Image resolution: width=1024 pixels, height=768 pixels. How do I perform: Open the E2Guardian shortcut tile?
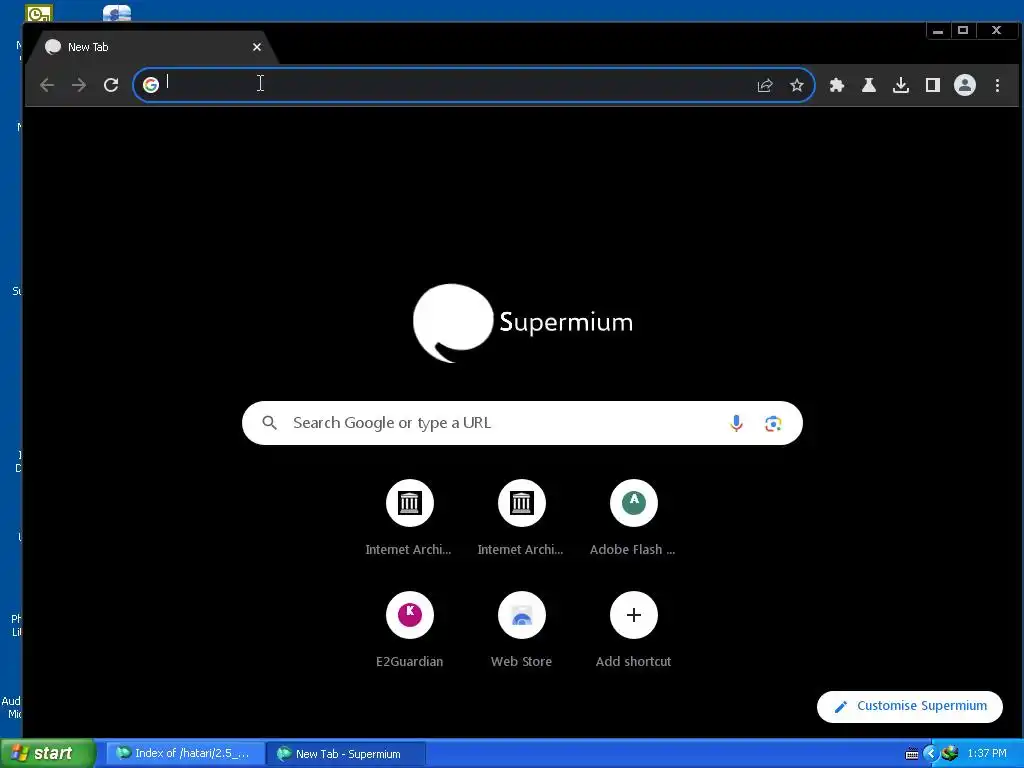click(x=409, y=630)
